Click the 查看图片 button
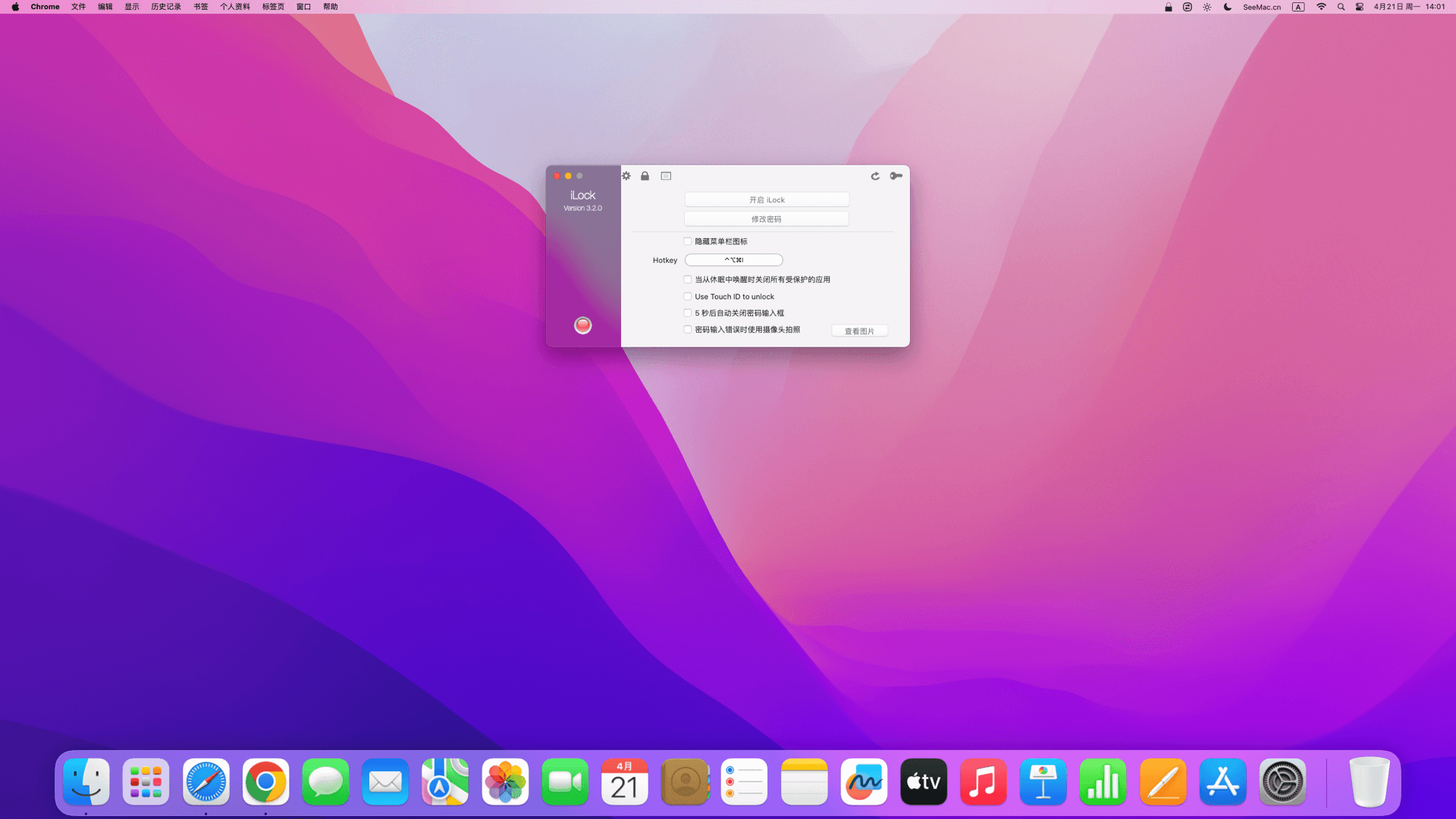The height and width of the screenshot is (819, 1456). click(859, 331)
